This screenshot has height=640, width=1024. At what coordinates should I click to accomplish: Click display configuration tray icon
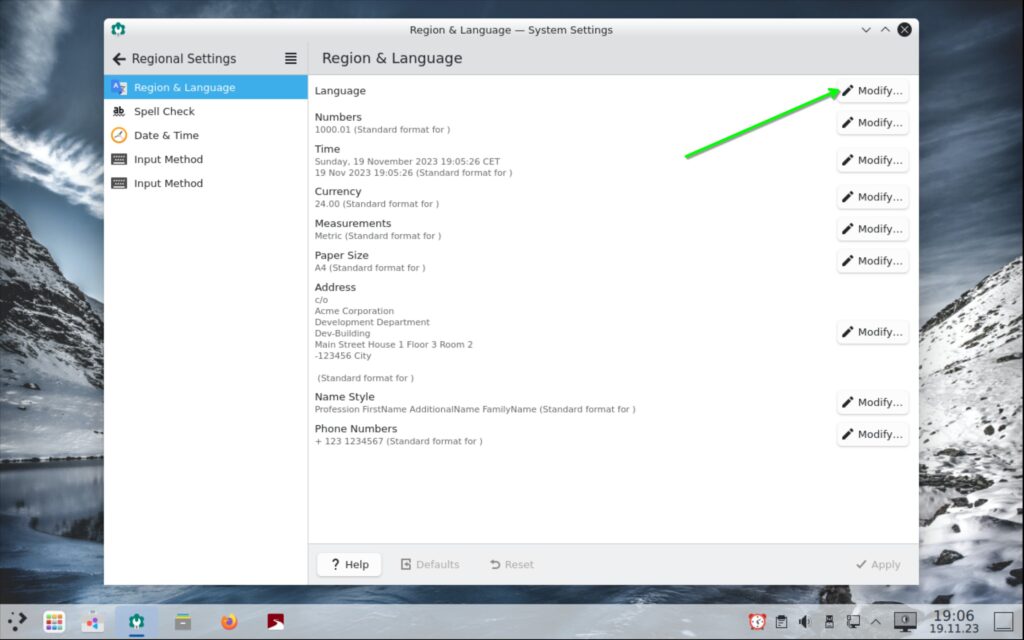point(905,622)
